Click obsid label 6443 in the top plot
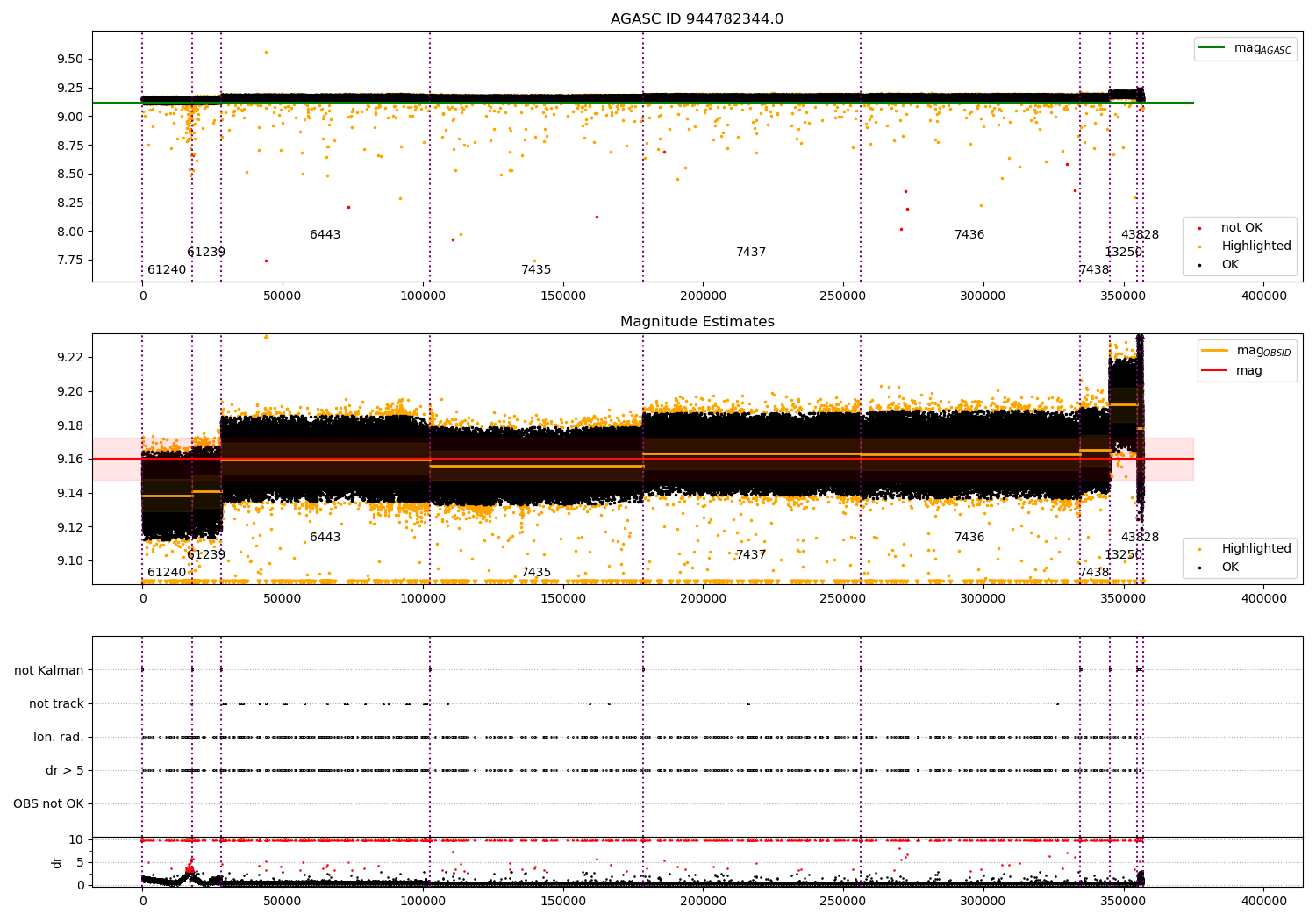This screenshot has height=921, width=1316. tap(325, 235)
